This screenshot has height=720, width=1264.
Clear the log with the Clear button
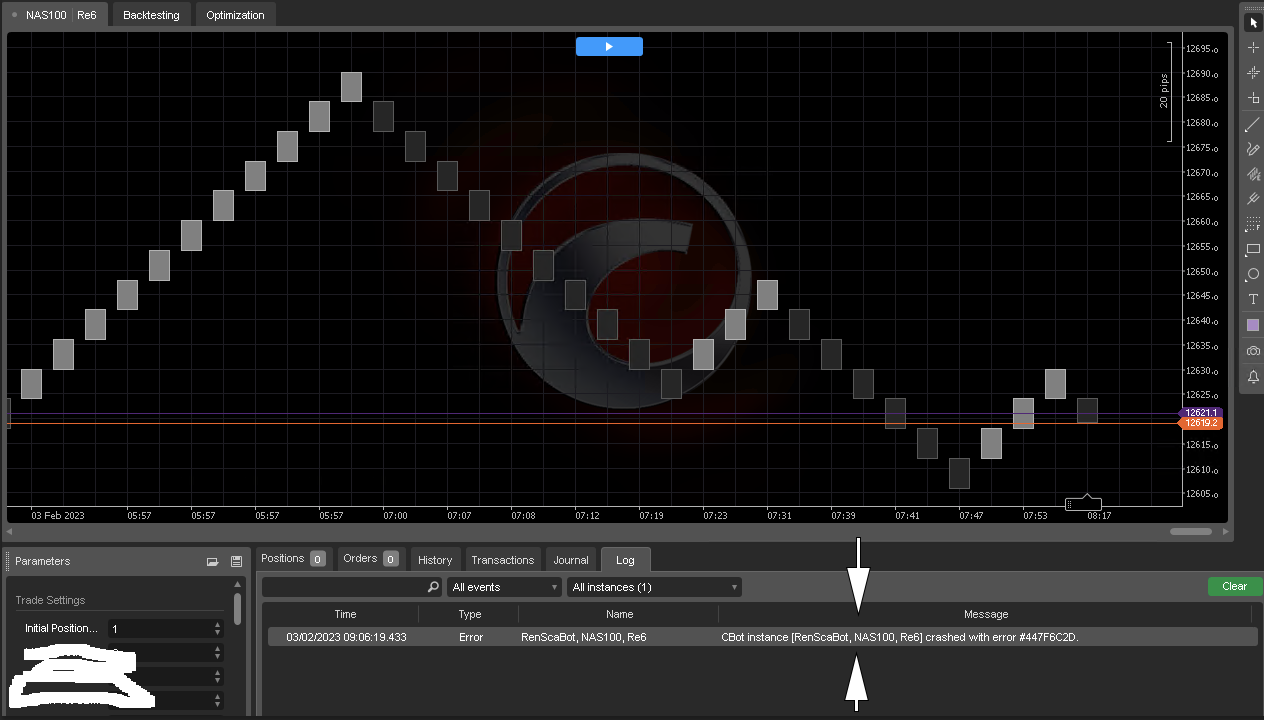(1234, 587)
